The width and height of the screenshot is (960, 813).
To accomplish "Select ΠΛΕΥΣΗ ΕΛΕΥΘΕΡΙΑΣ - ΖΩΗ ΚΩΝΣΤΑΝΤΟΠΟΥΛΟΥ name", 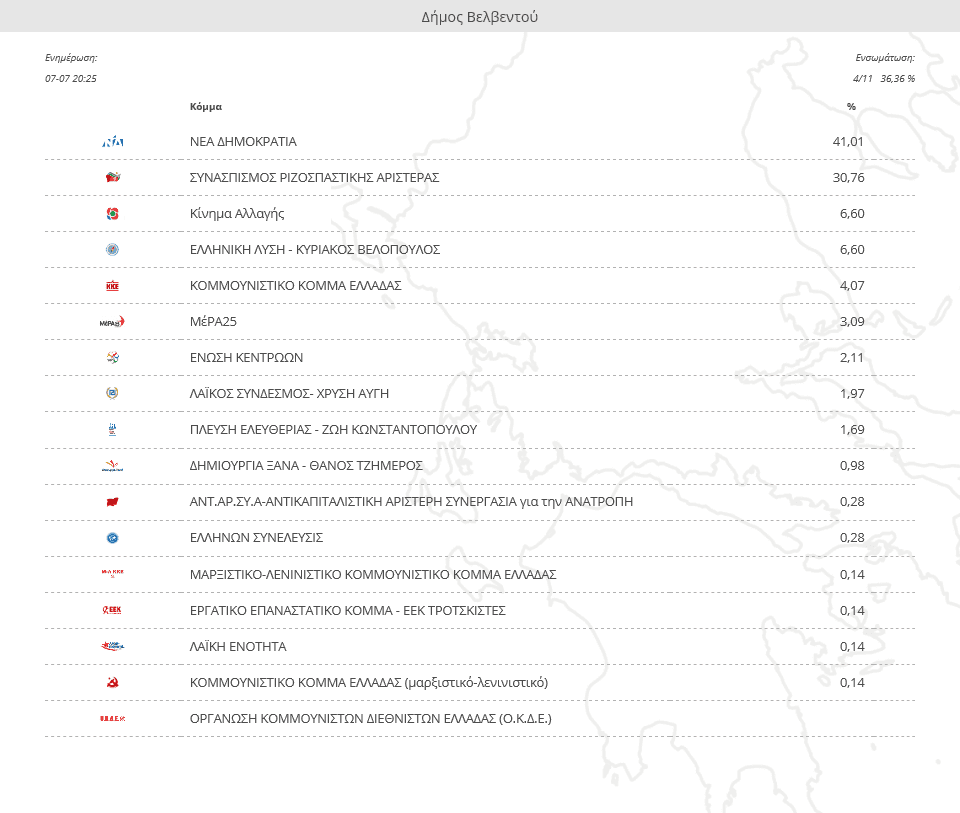I will (333, 430).
